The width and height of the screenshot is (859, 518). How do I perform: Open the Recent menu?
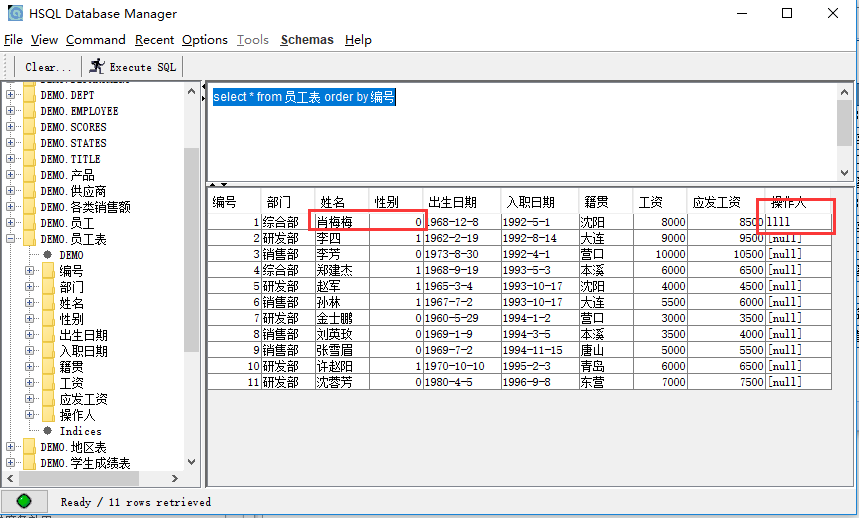(x=154, y=40)
